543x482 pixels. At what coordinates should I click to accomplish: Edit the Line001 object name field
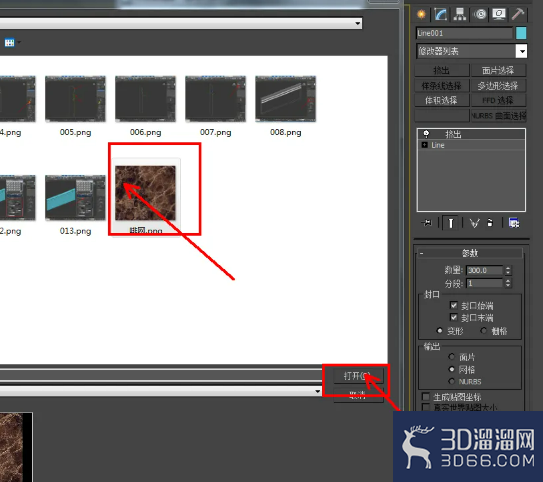pyautogui.click(x=464, y=33)
